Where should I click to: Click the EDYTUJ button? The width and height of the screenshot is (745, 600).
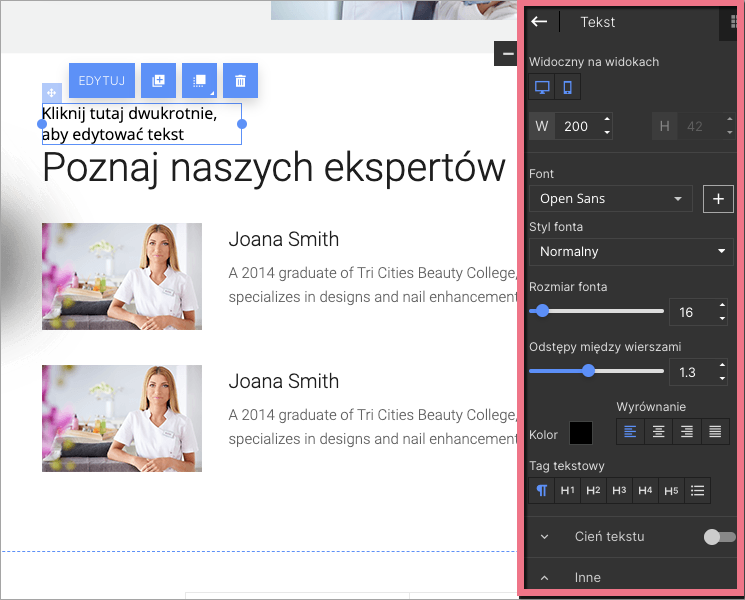[x=102, y=80]
